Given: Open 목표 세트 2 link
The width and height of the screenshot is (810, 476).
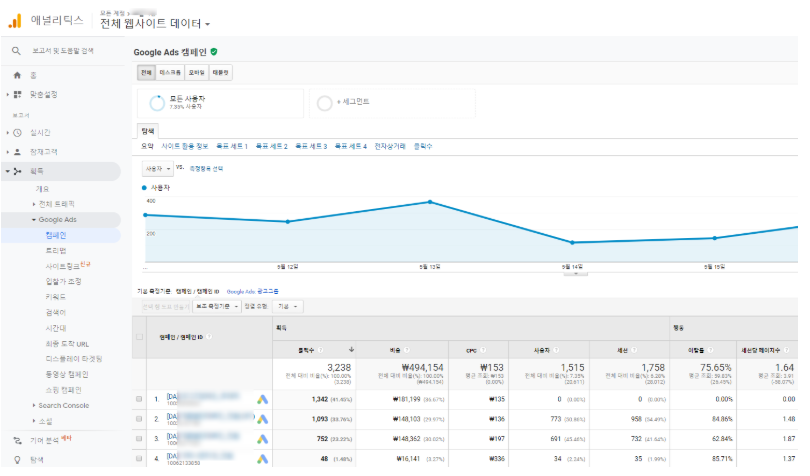Looking at the screenshot, I should pos(271,147).
